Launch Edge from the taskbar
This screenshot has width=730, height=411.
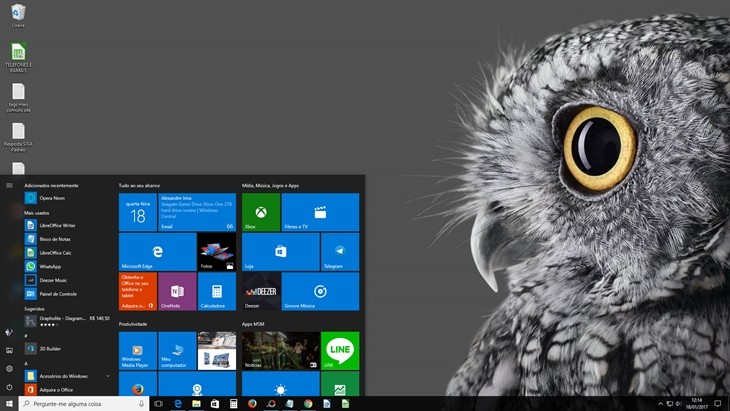[x=177, y=404]
